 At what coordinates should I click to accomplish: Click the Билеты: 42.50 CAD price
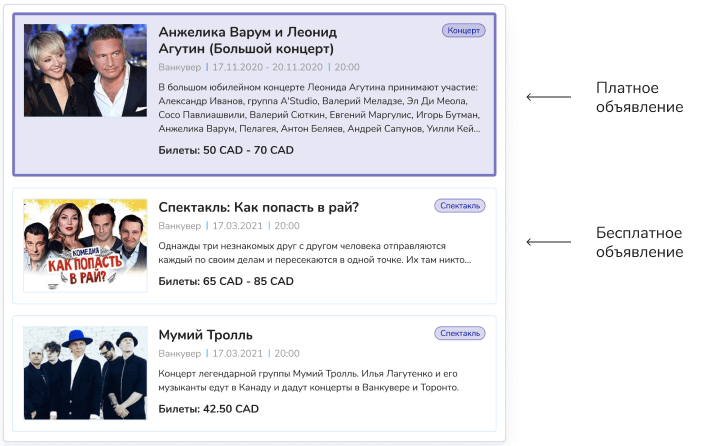click(209, 409)
